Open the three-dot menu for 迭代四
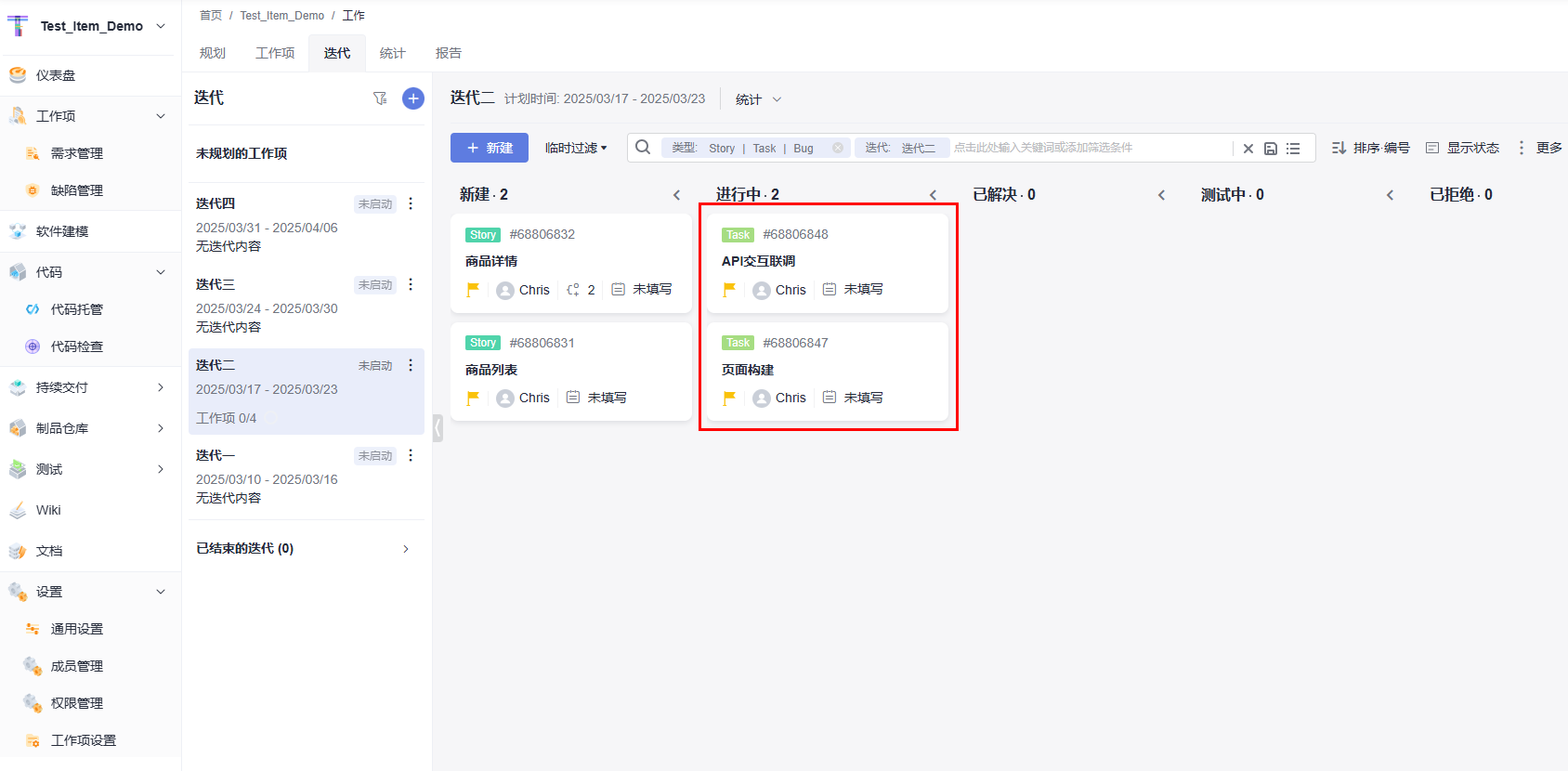 click(x=411, y=203)
